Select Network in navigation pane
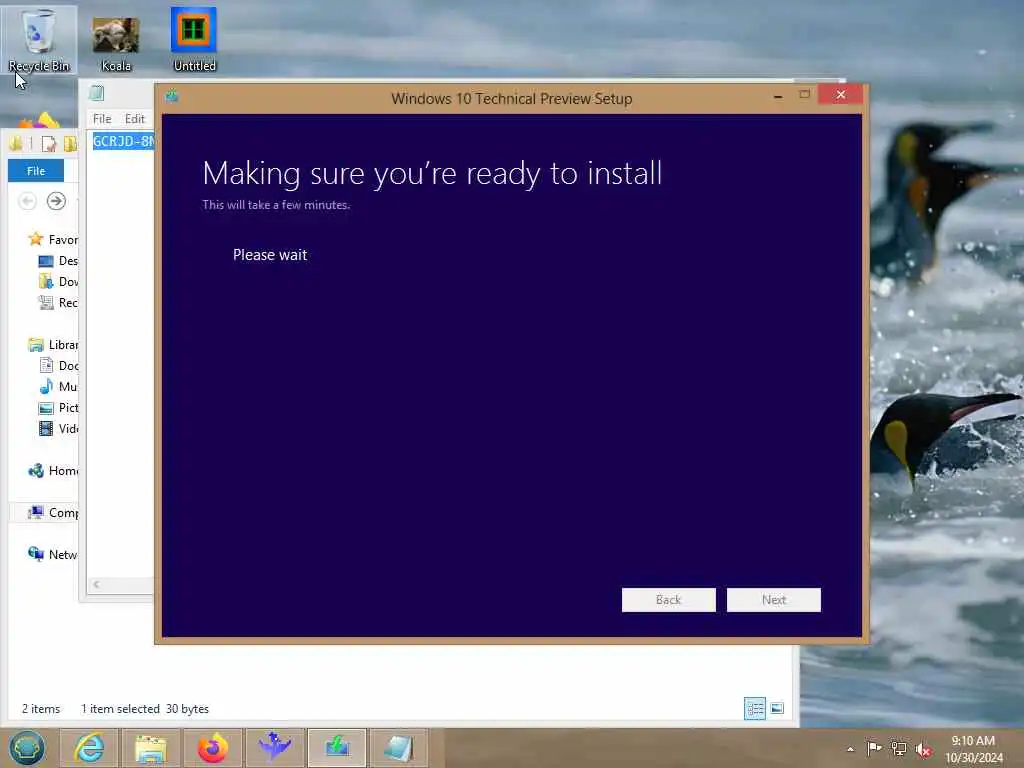This screenshot has height=768, width=1024. point(53,554)
